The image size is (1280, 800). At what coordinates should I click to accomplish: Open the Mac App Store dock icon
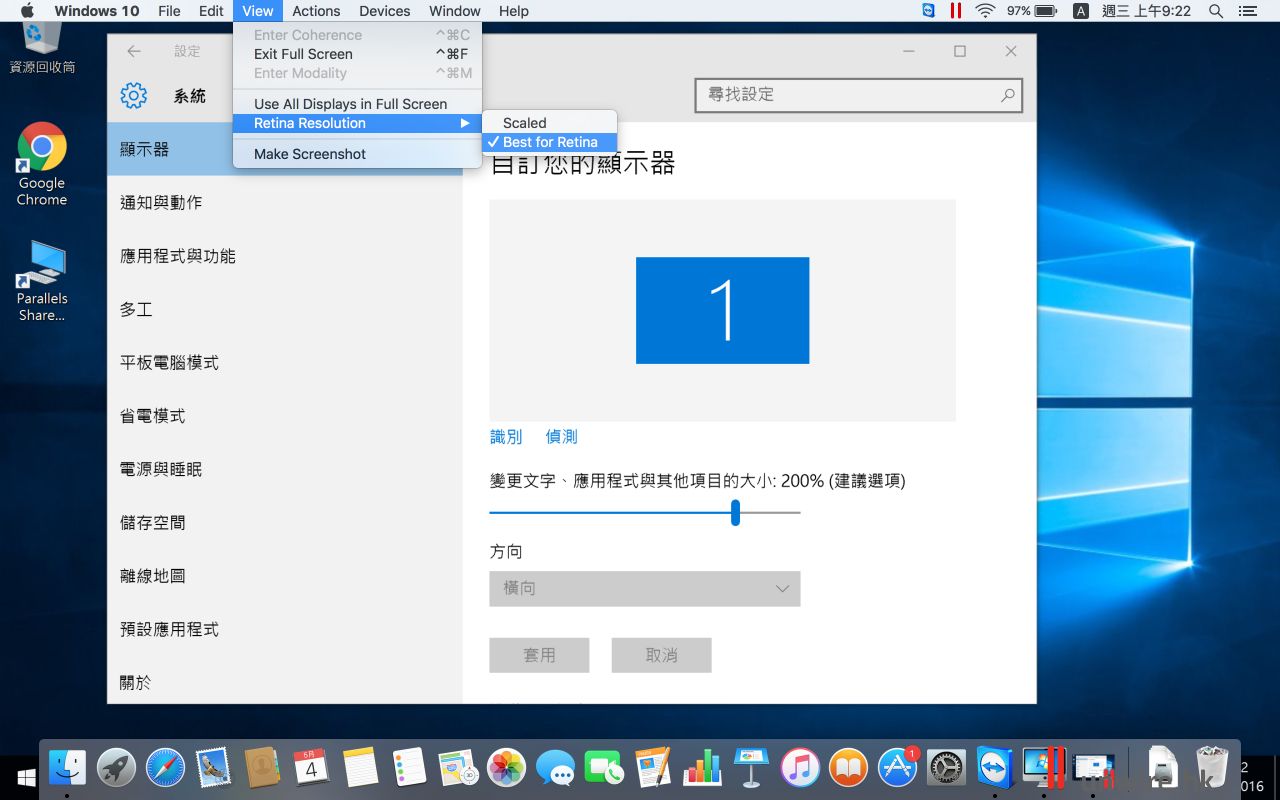[897, 768]
